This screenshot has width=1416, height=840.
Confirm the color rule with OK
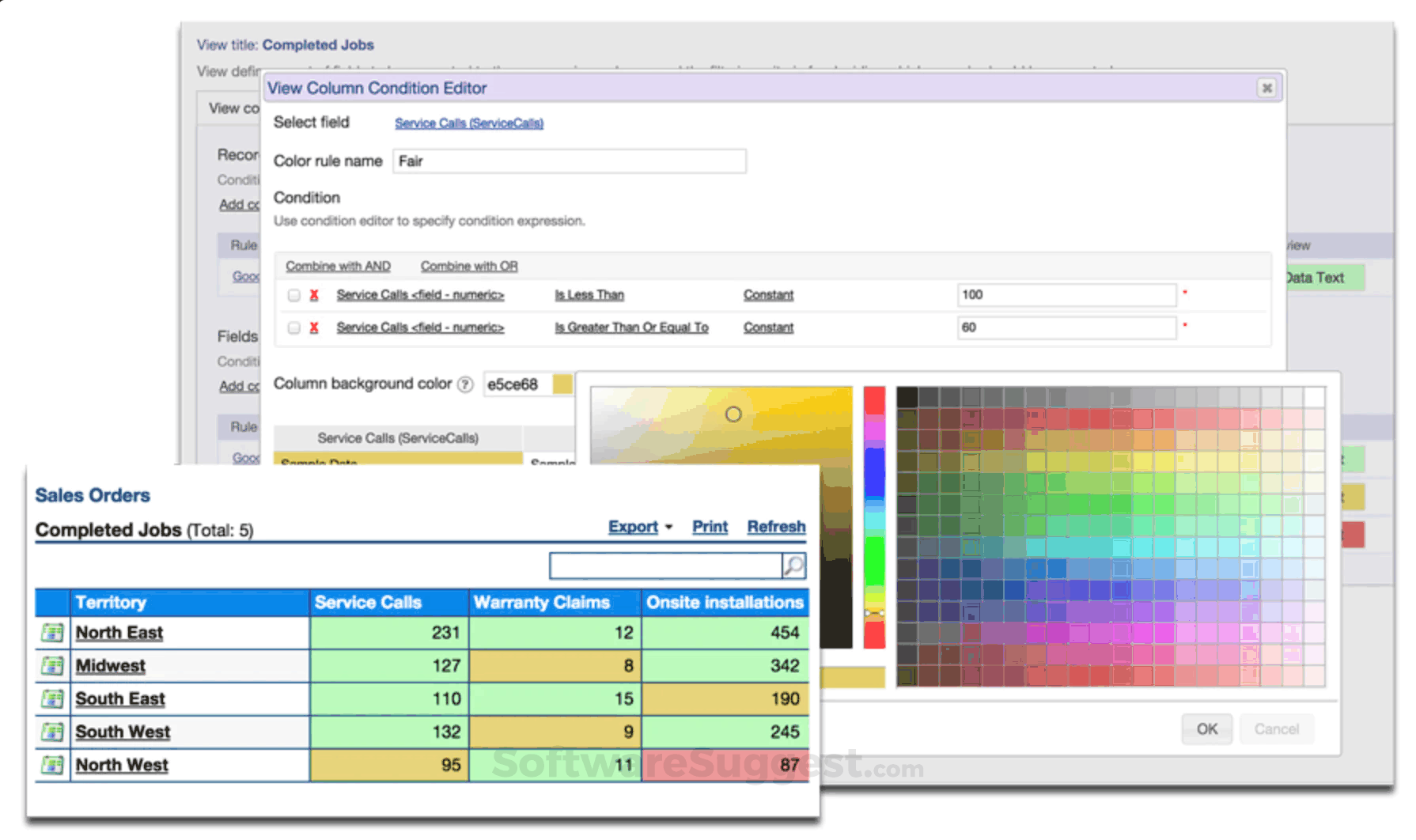click(x=1206, y=728)
